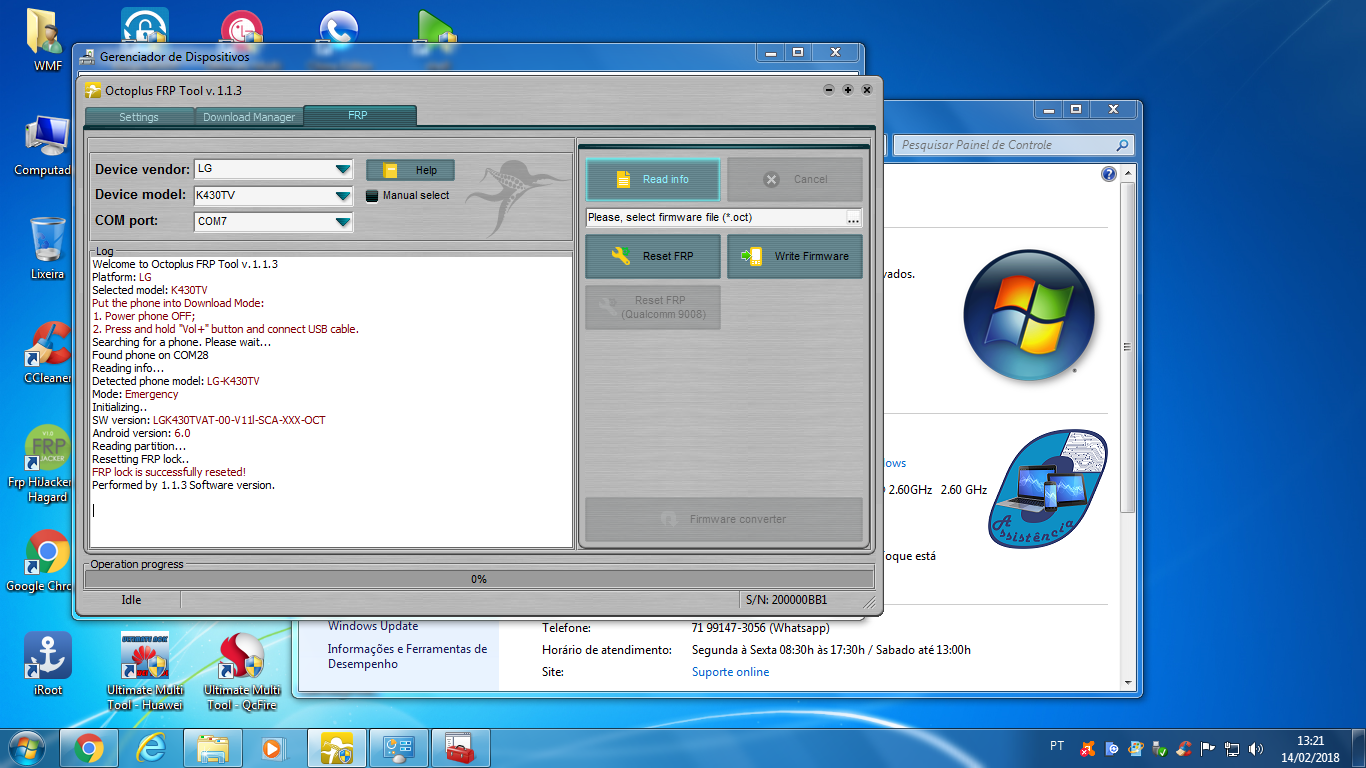Expand the Device model dropdown
The image size is (1366, 768).
[x=343, y=195]
